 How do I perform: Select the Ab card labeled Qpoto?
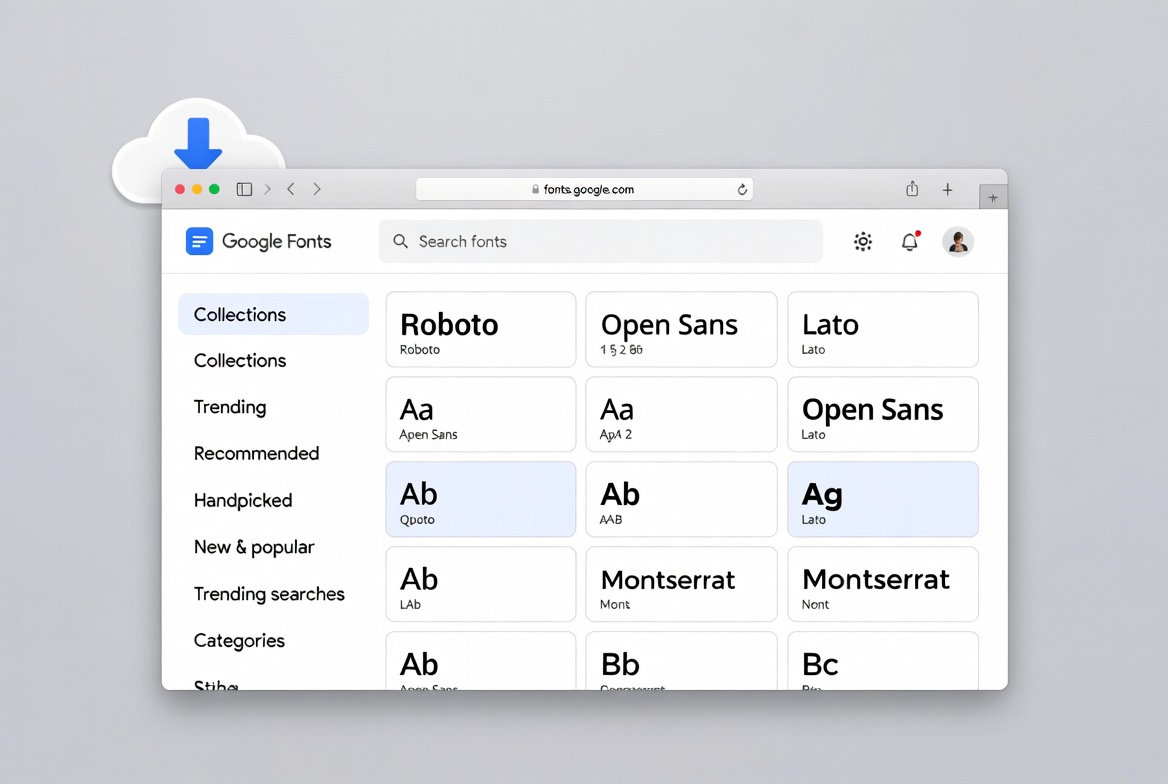[x=480, y=499]
